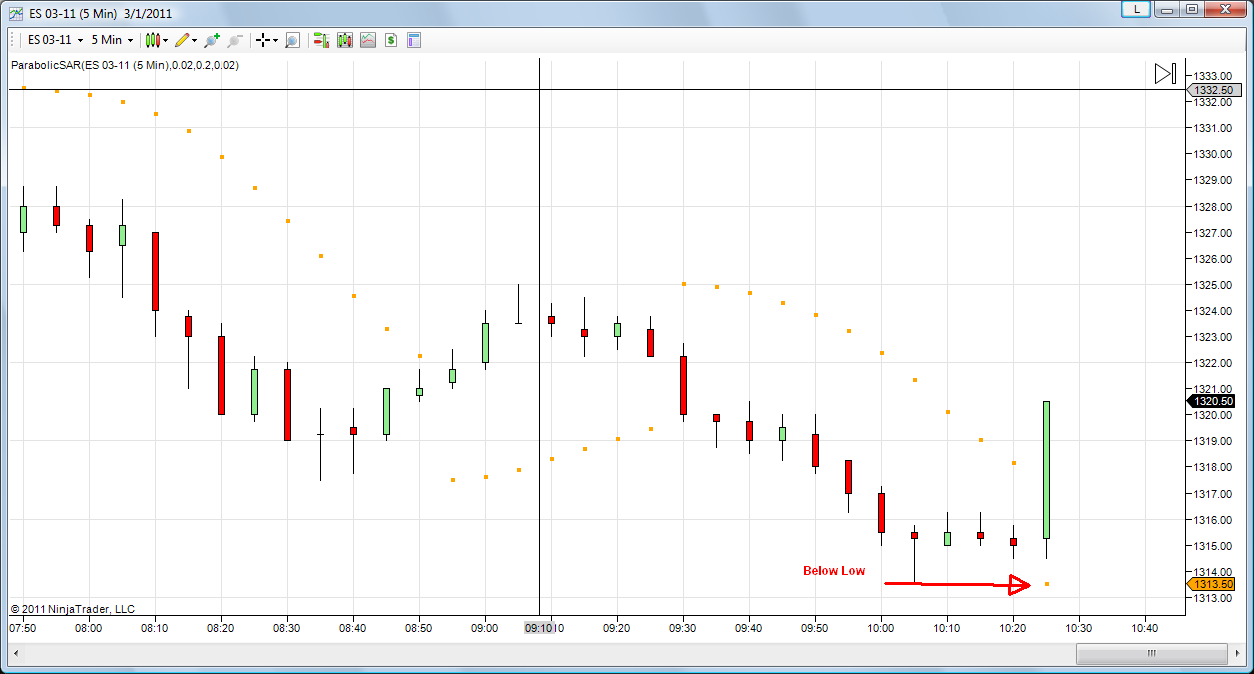Open the Chart Trader icon
This screenshot has width=1254, height=674.
pyautogui.click(x=321, y=40)
